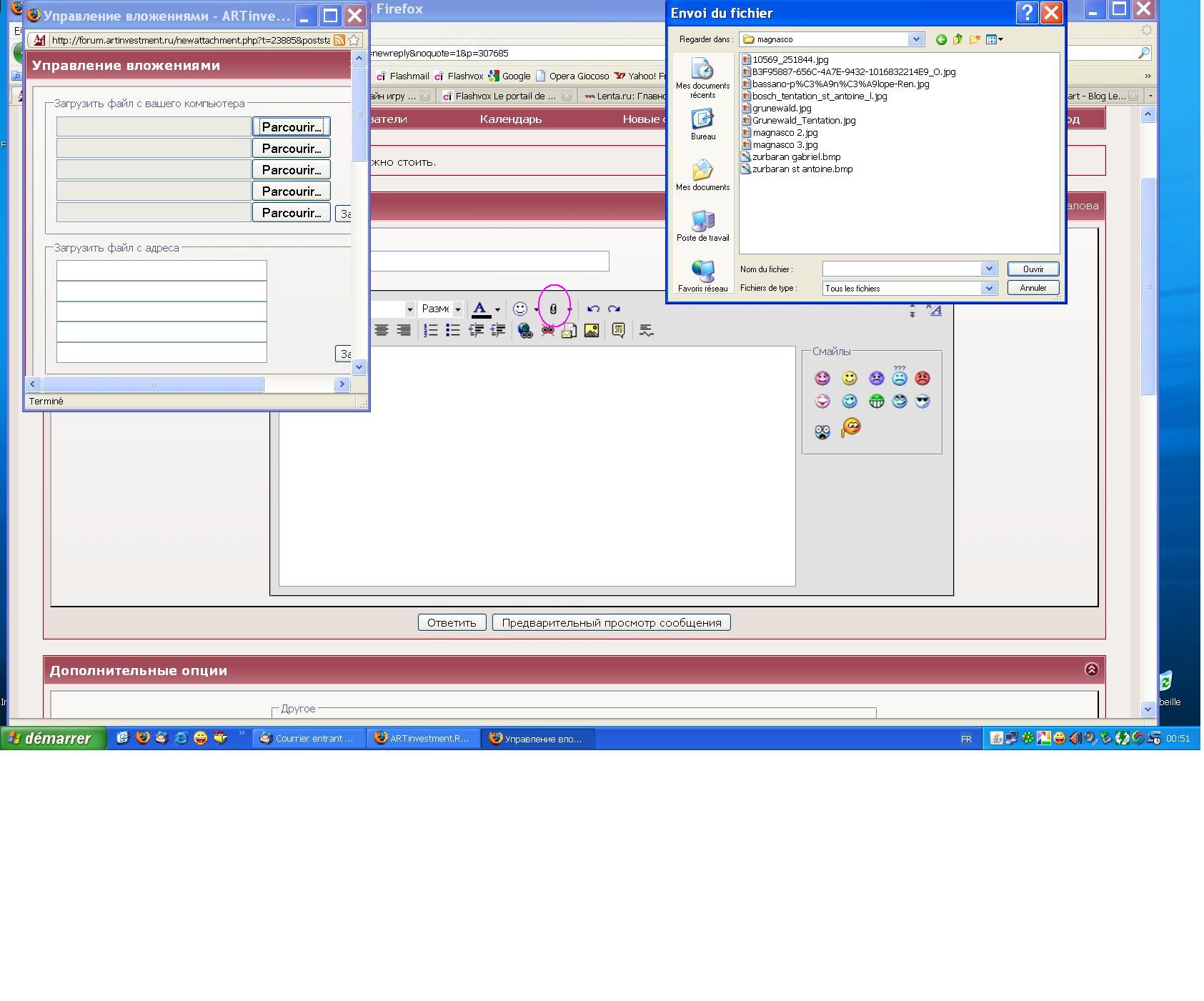Click the ordered list icon
This screenshot has width=1204, height=1001.
[x=431, y=331]
